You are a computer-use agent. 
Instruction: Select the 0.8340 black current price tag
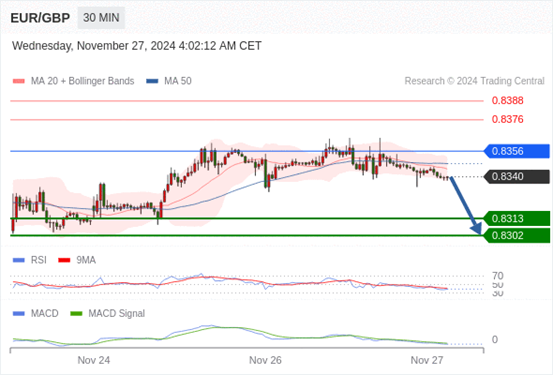tap(517, 176)
